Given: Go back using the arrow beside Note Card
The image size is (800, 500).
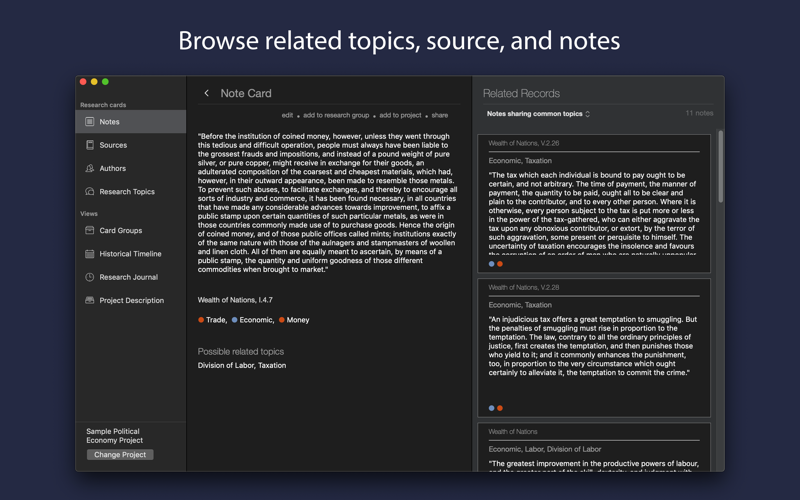Looking at the screenshot, I should click(x=207, y=93).
